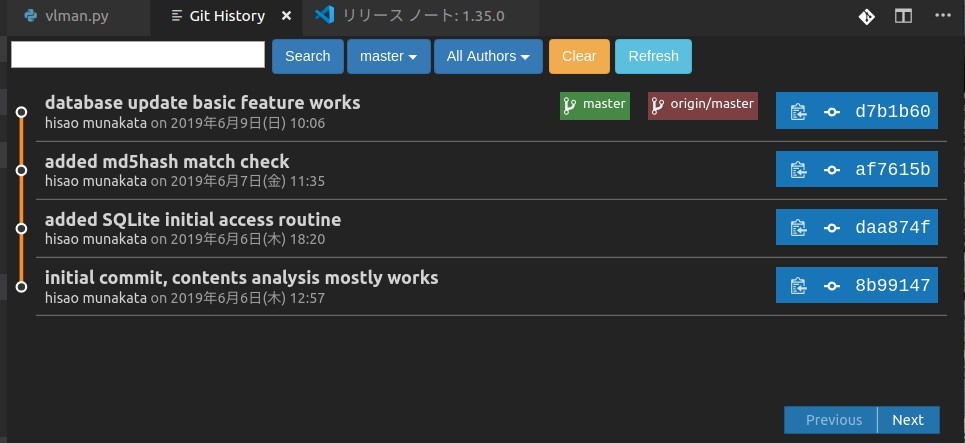
Task: Click the green master branch label
Action: coord(595,105)
